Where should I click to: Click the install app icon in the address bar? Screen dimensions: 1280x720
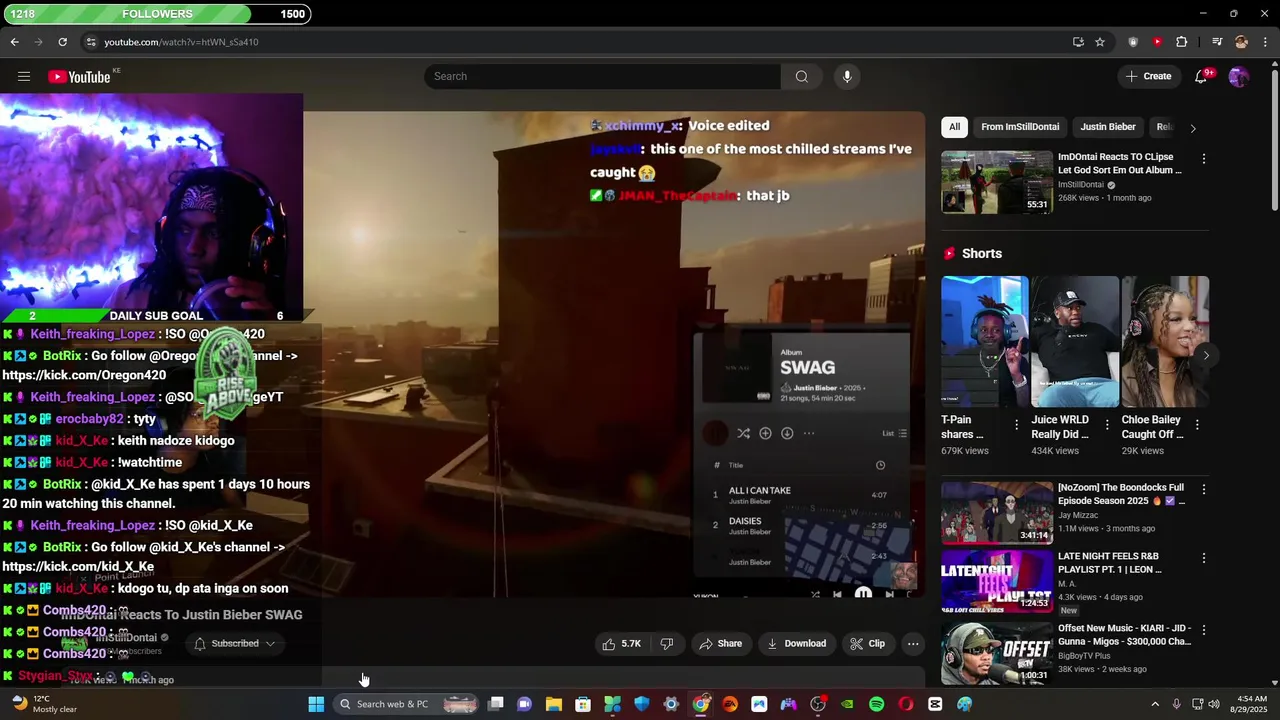point(1078,42)
